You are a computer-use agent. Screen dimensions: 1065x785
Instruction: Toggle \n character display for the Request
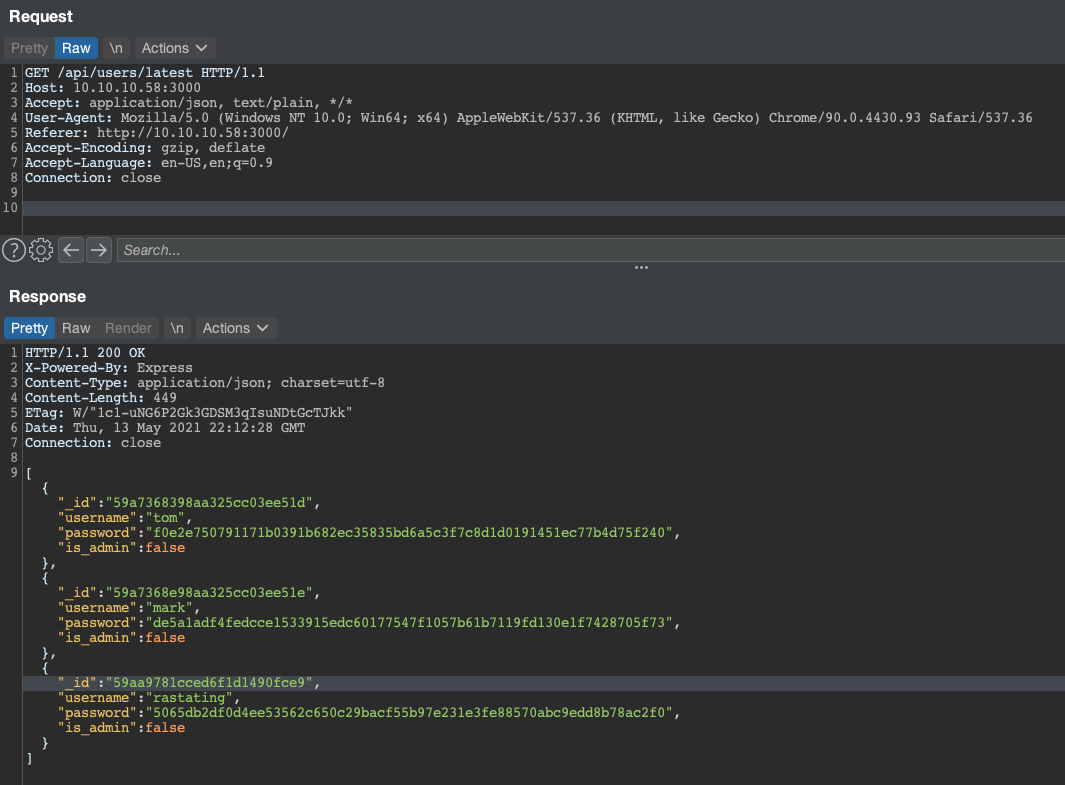coord(116,47)
